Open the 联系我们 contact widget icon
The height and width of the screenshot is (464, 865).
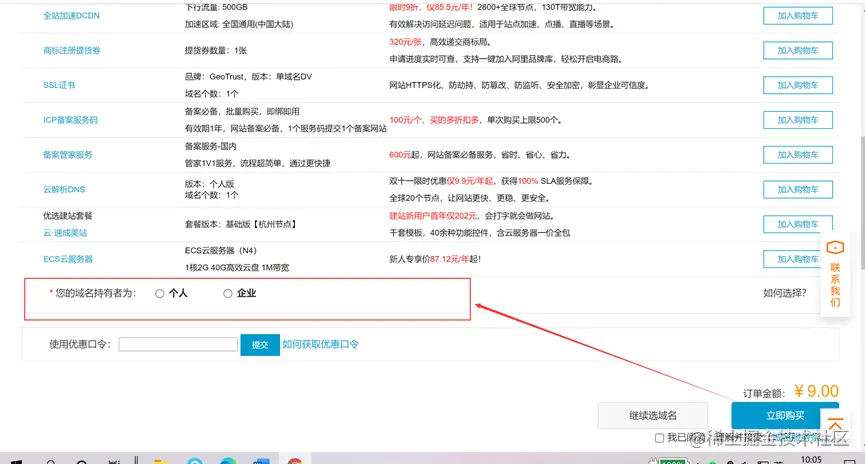pyautogui.click(x=835, y=248)
